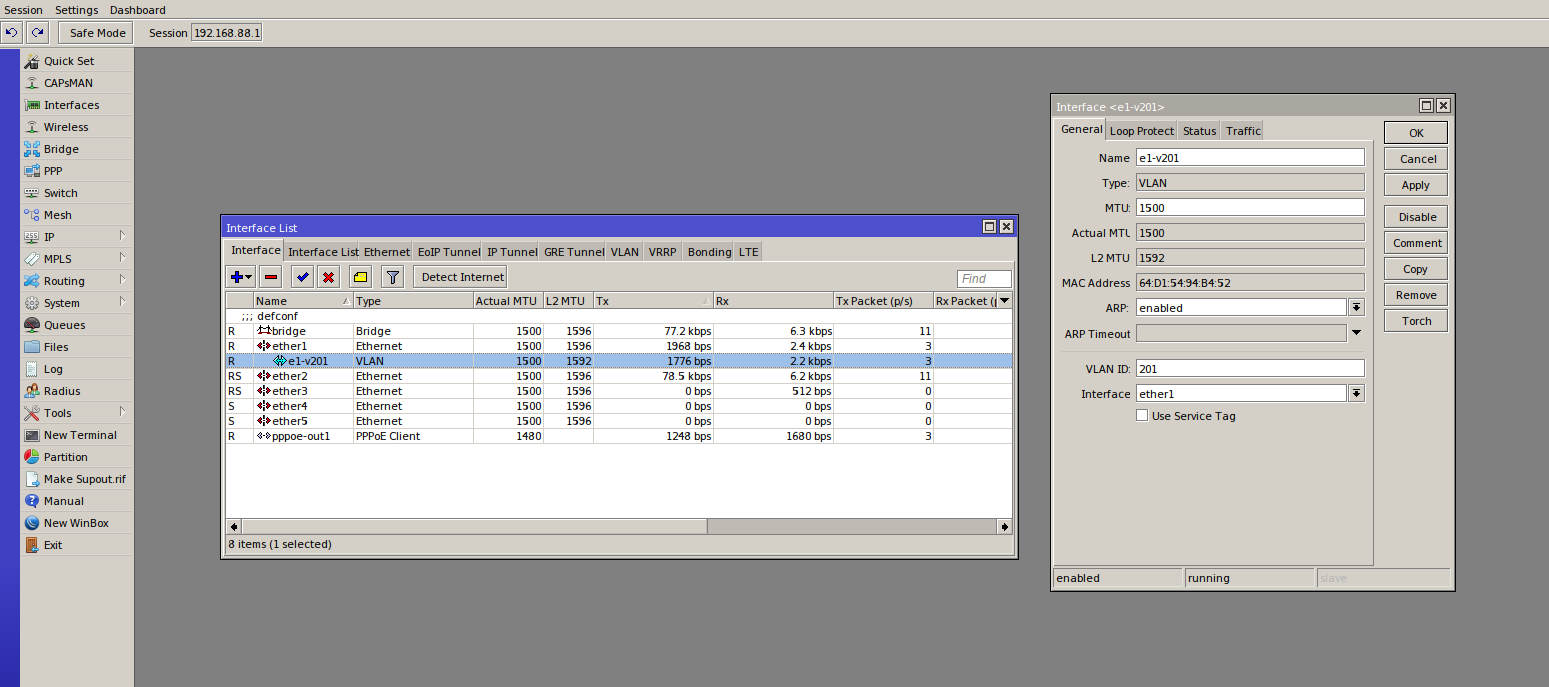Click the Detect Internet button
This screenshot has width=1549, height=687.
(461, 277)
